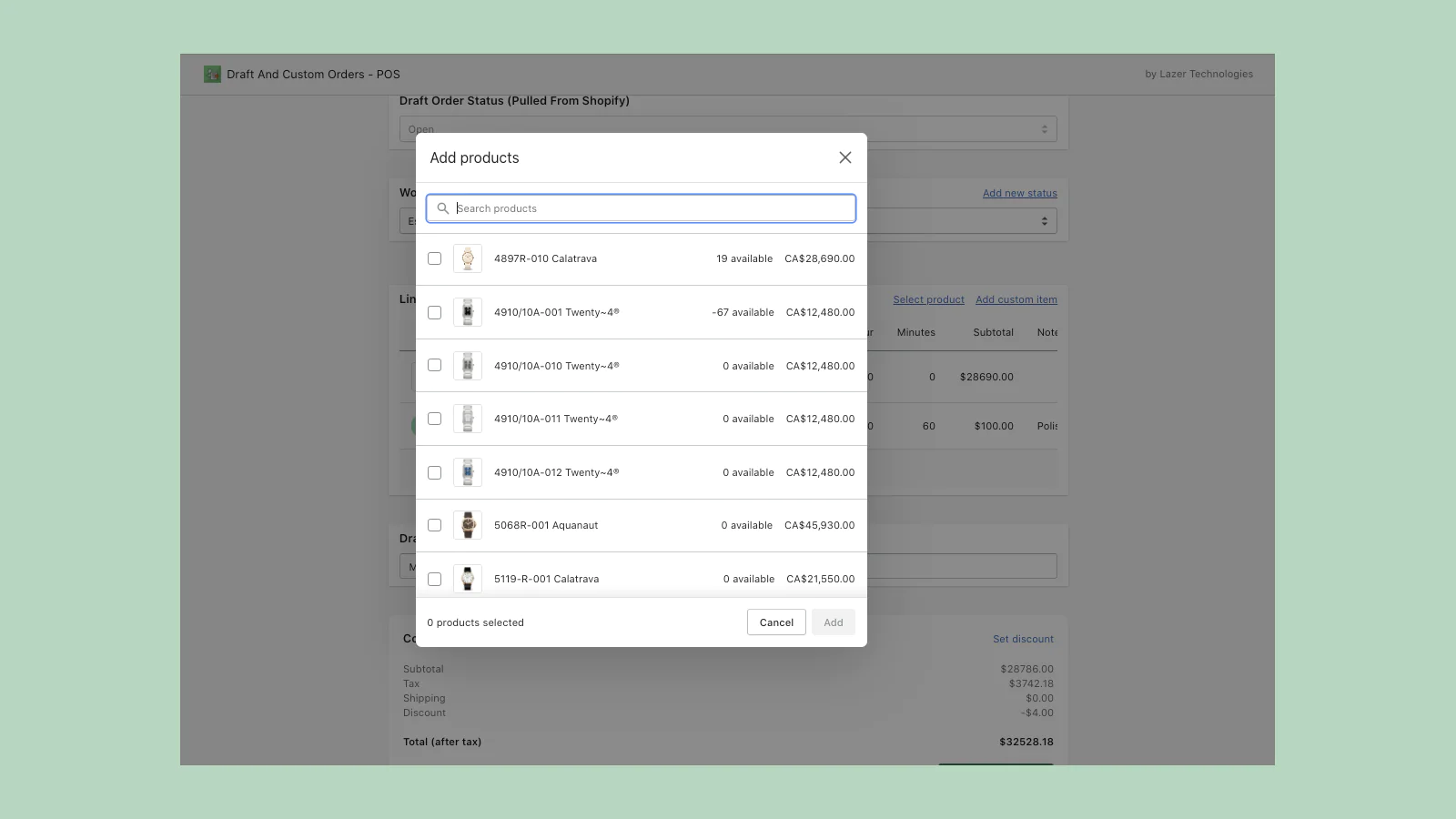Check the 4910/10A-012 Twenty~4 checkbox
This screenshot has width=1456, height=819.
(x=435, y=472)
